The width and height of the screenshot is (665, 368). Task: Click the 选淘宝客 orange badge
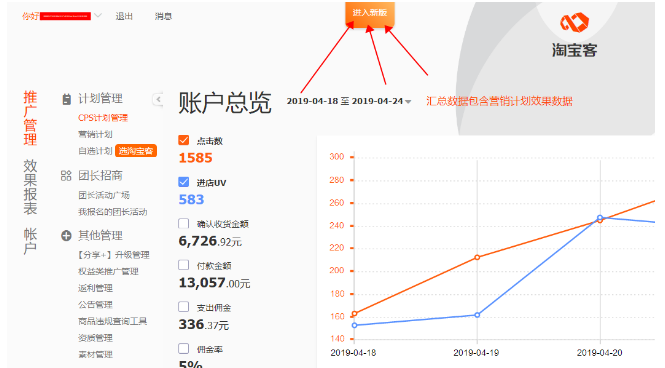point(136,151)
